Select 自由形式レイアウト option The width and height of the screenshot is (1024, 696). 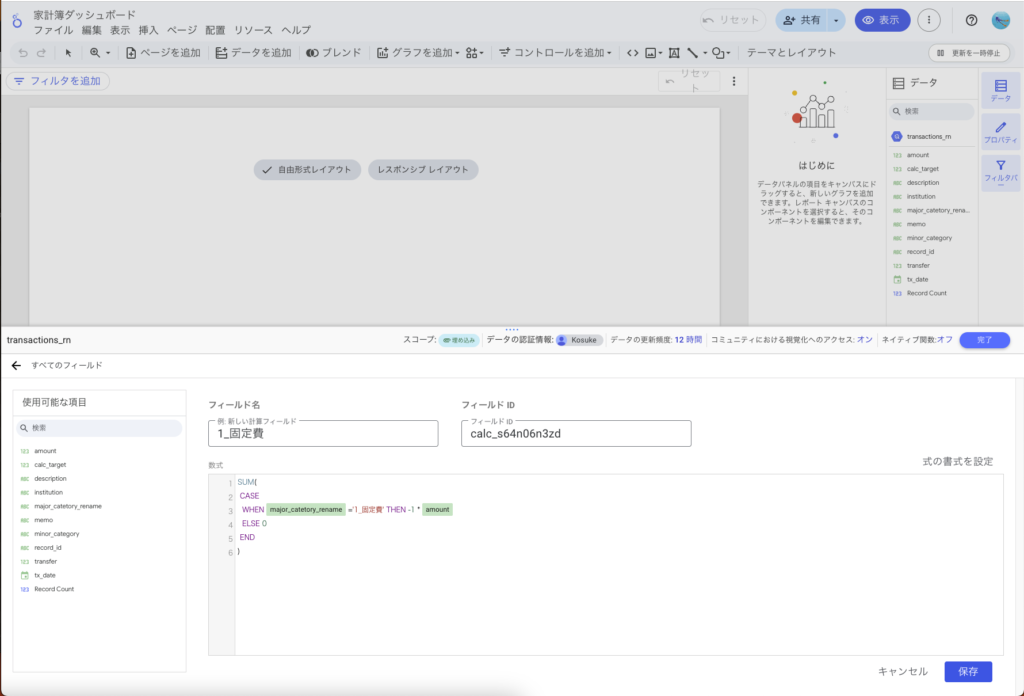pos(307,170)
